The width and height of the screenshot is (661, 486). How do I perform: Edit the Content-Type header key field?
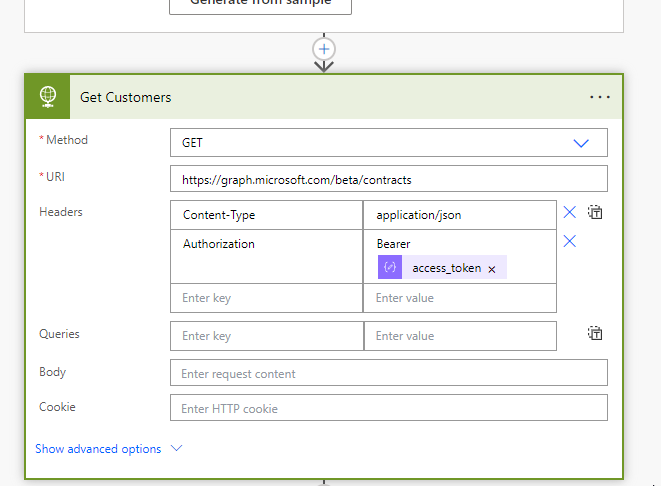pyautogui.click(x=266, y=215)
